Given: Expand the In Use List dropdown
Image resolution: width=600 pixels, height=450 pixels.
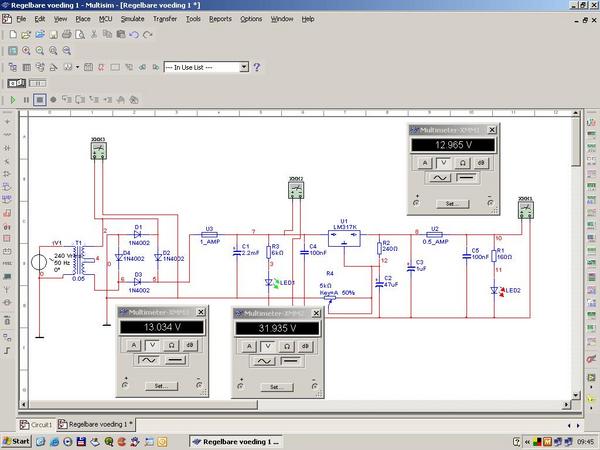Looking at the screenshot, I should click(244, 67).
